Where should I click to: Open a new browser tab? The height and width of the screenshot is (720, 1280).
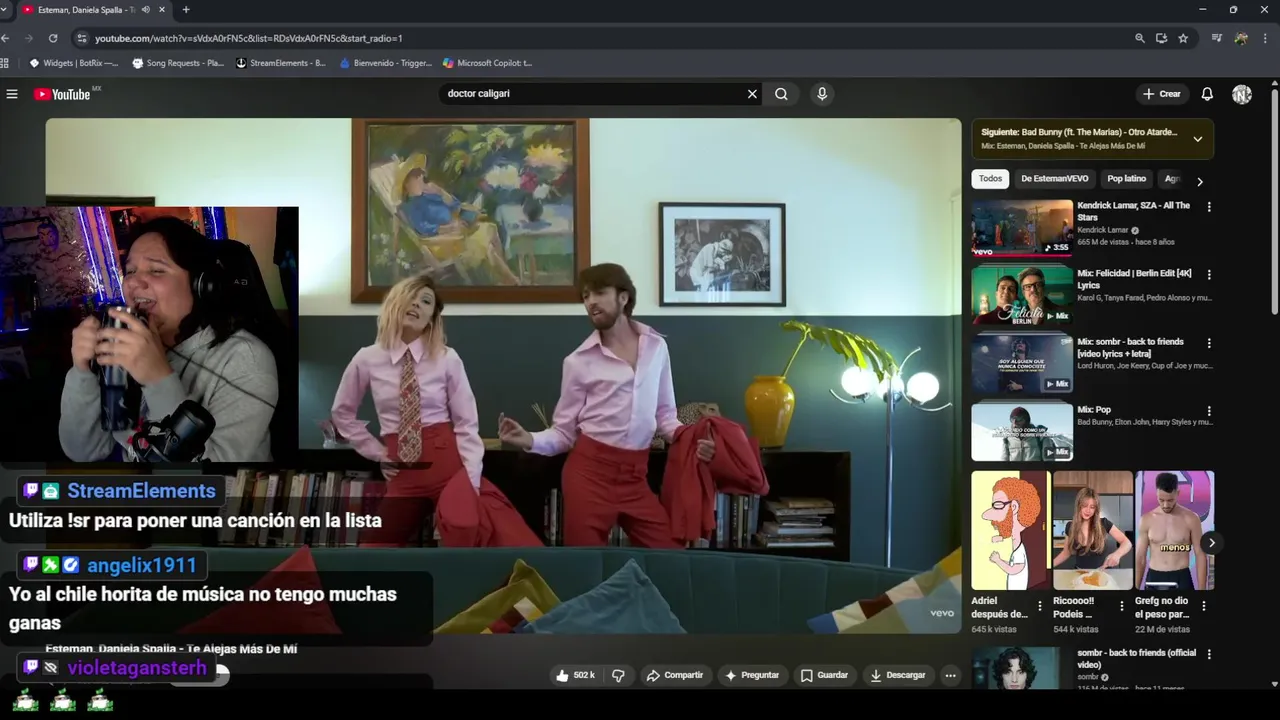(x=186, y=10)
